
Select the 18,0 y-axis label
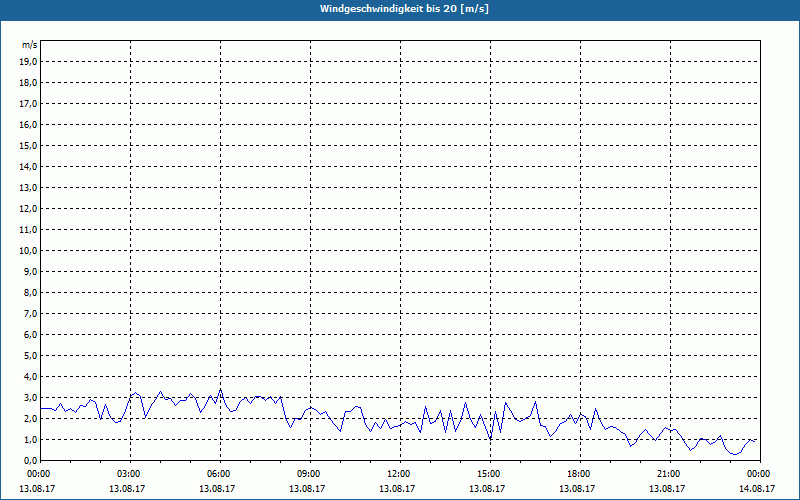[28, 83]
